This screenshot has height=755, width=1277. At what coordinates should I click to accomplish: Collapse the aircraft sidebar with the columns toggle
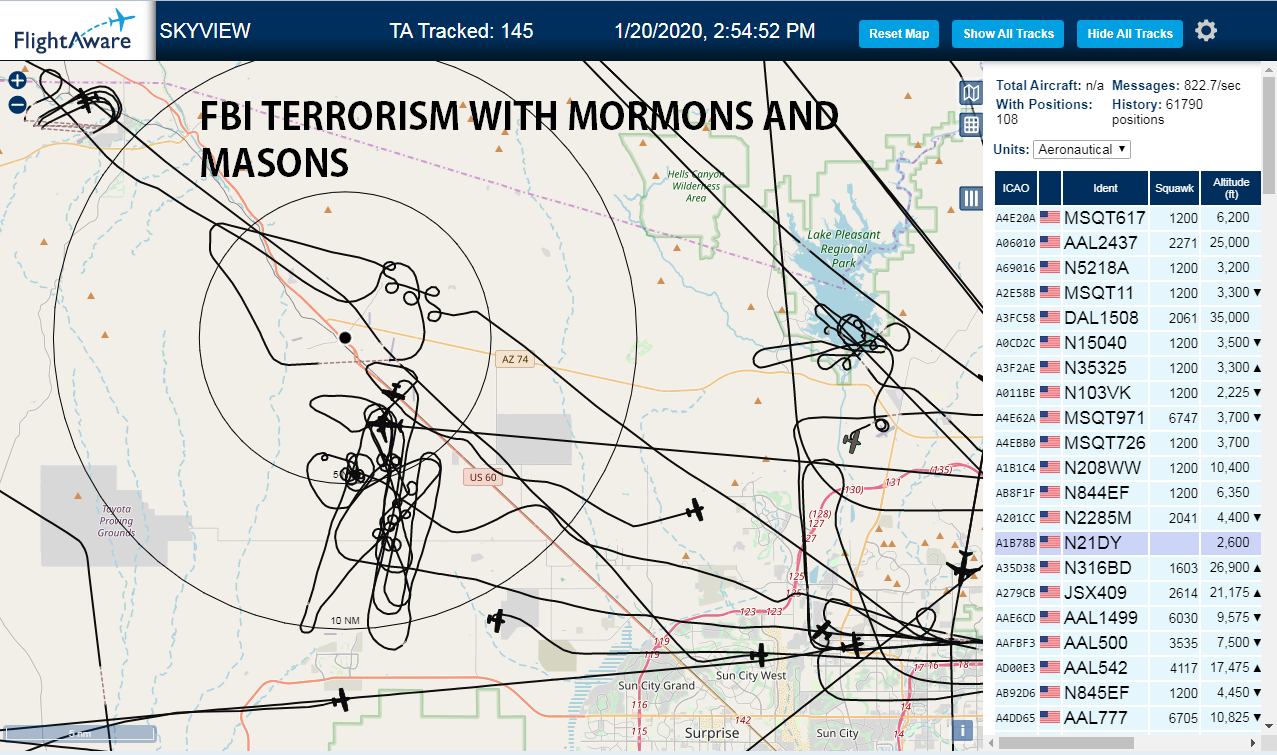point(970,198)
